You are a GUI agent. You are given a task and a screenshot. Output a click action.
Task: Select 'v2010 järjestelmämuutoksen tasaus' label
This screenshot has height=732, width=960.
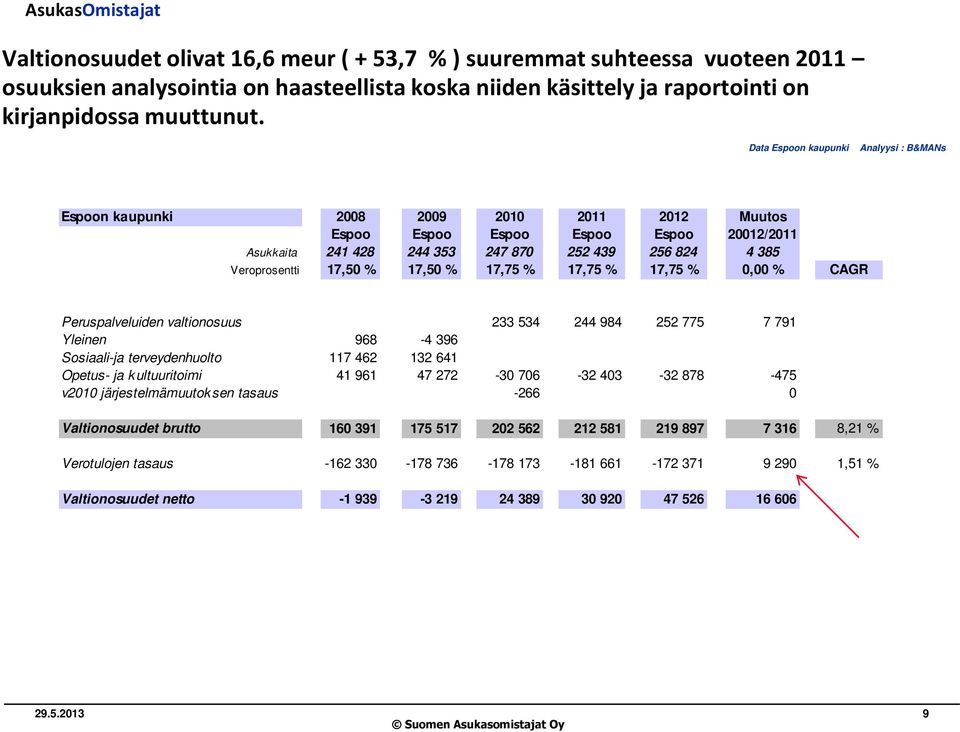click(170, 394)
